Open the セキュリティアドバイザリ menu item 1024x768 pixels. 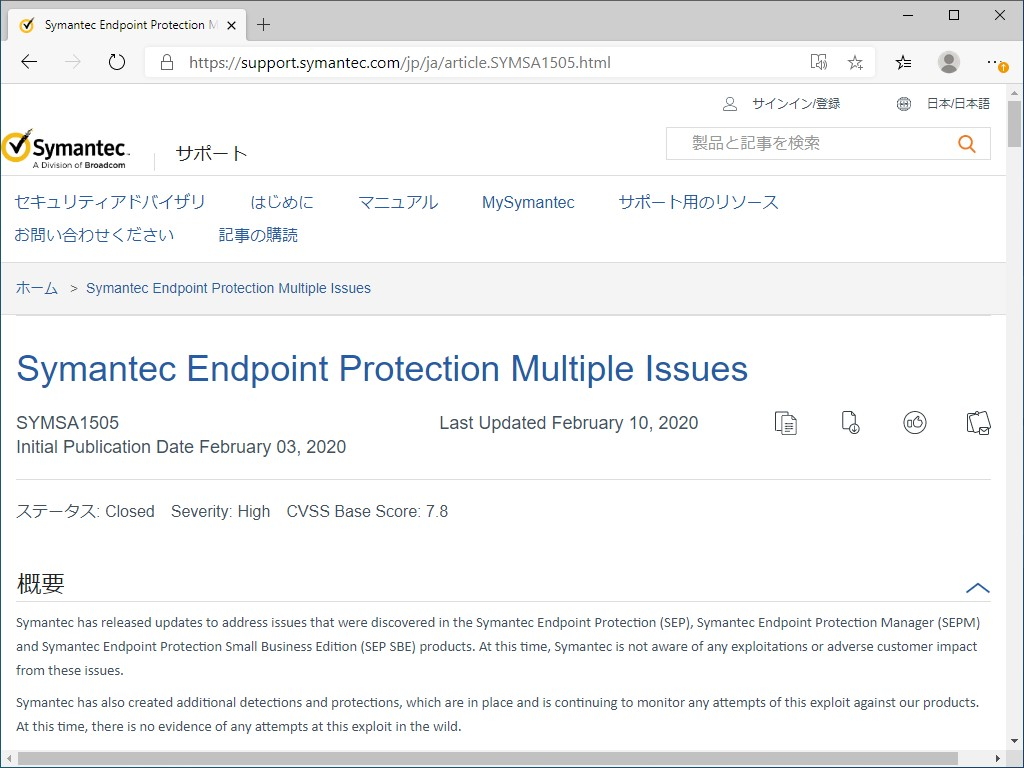click(x=110, y=202)
